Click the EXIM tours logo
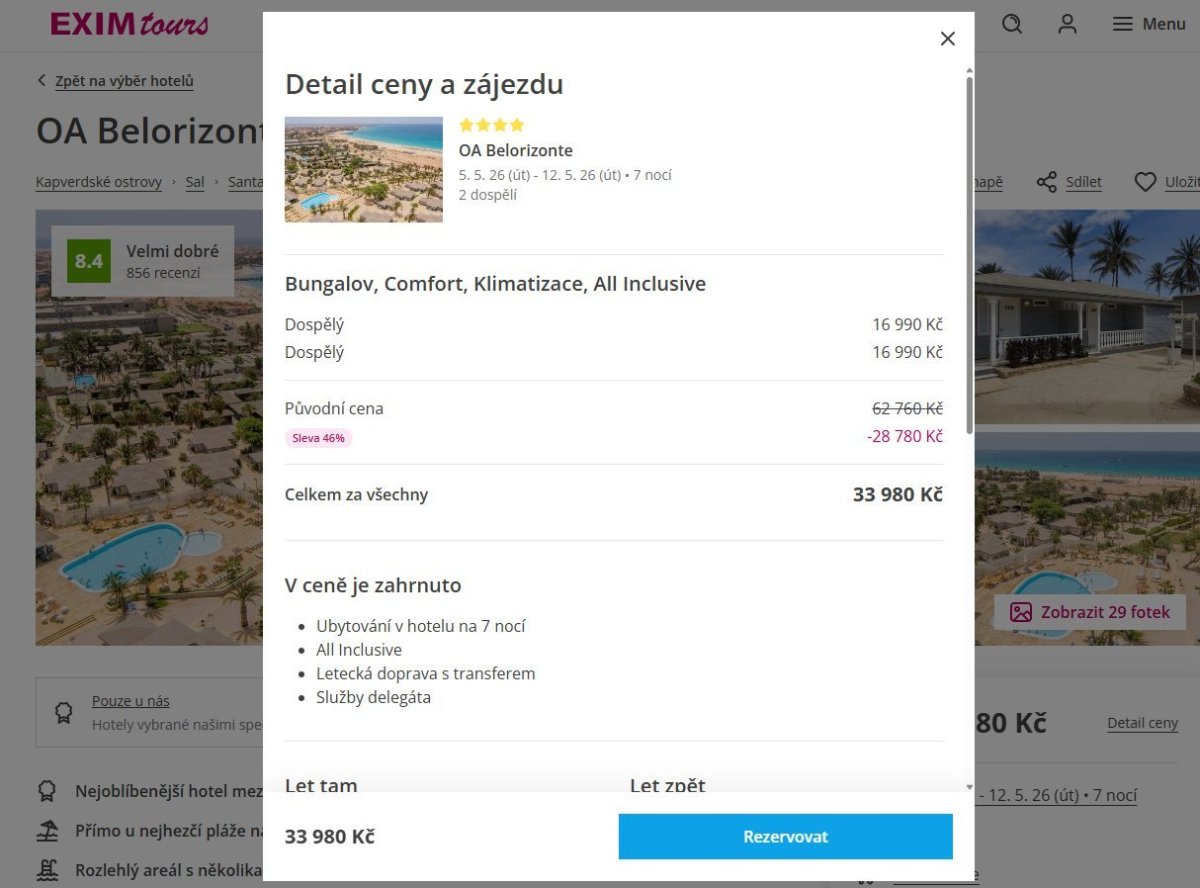 click(x=130, y=24)
